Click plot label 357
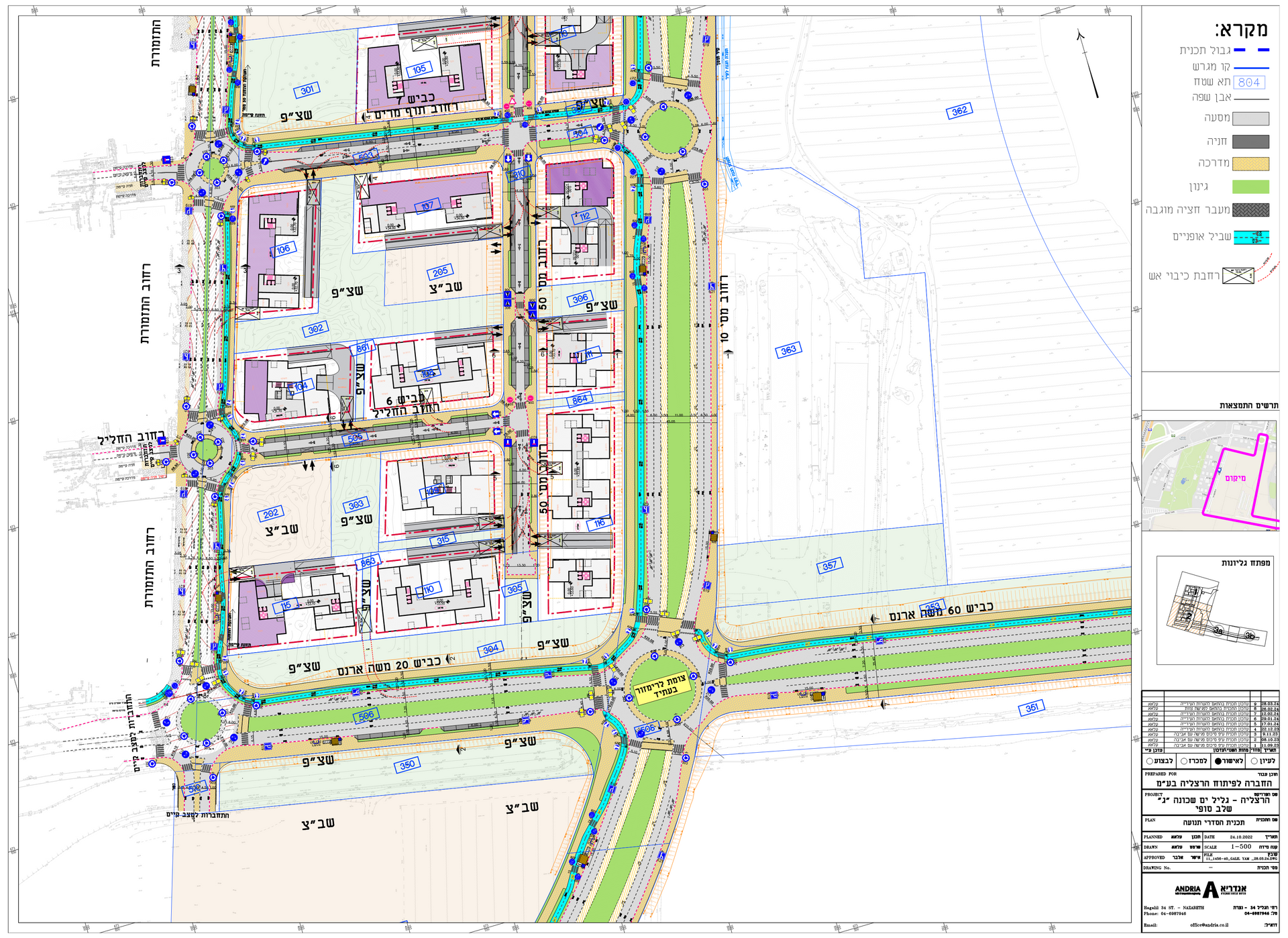 click(x=830, y=566)
